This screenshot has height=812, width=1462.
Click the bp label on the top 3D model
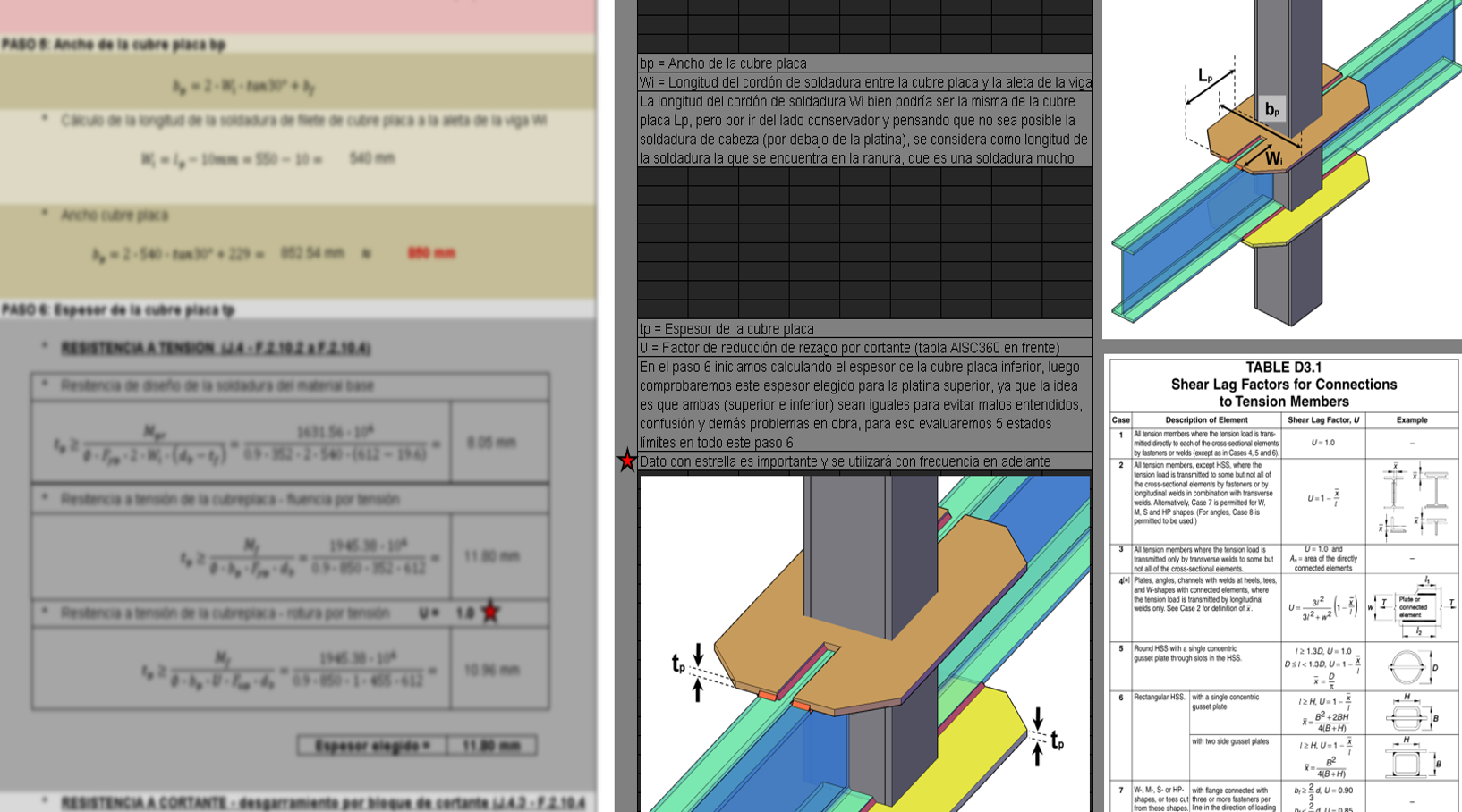pyautogui.click(x=1271, y=109)
